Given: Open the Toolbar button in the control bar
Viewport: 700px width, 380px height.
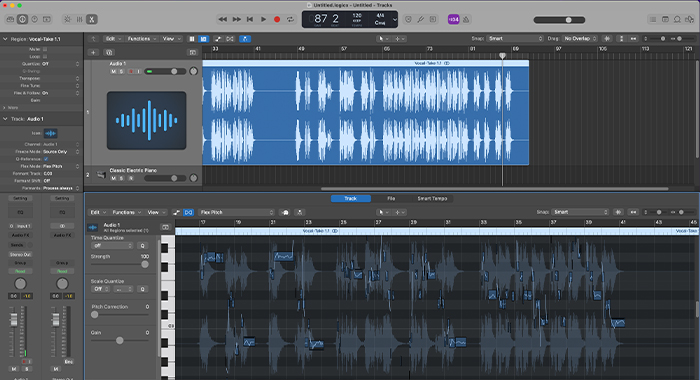Looking at the screenshot, I should (x=46, y=19).
